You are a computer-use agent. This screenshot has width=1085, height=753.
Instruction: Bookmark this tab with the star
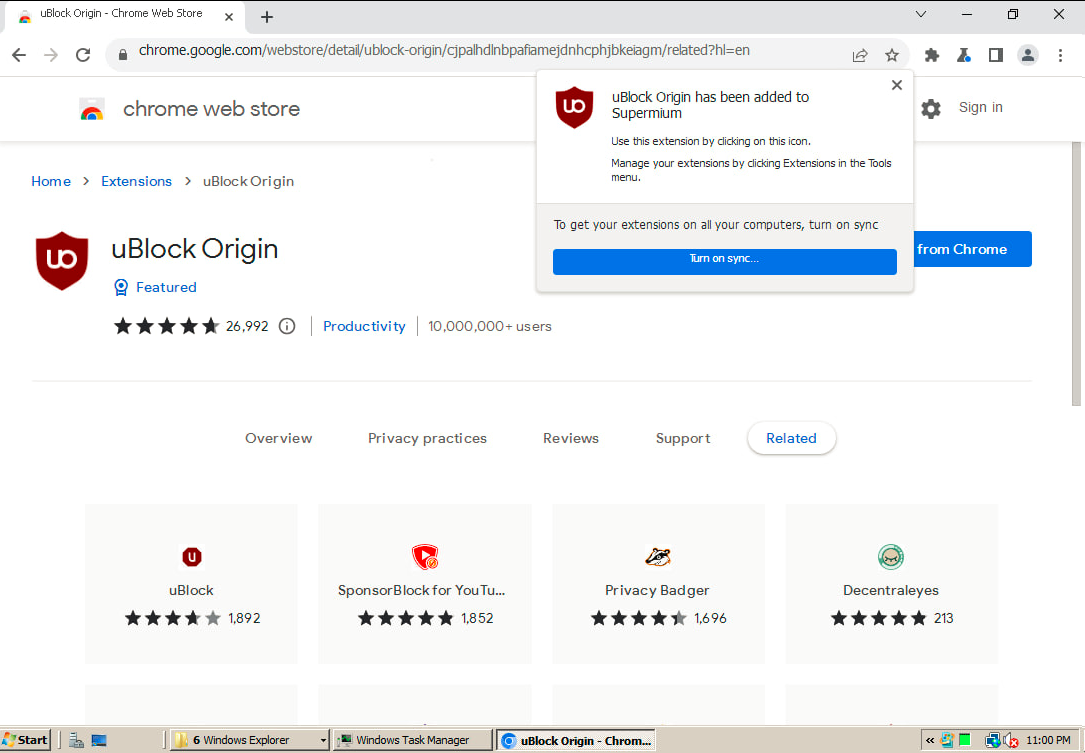pyautogui.click(x=892, y=55)
